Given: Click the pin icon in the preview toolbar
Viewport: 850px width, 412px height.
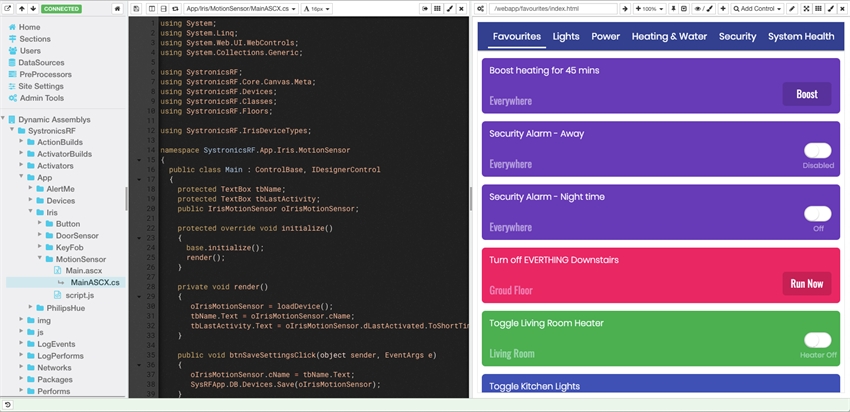Looking at the screenshot, I should click(671, 8).
